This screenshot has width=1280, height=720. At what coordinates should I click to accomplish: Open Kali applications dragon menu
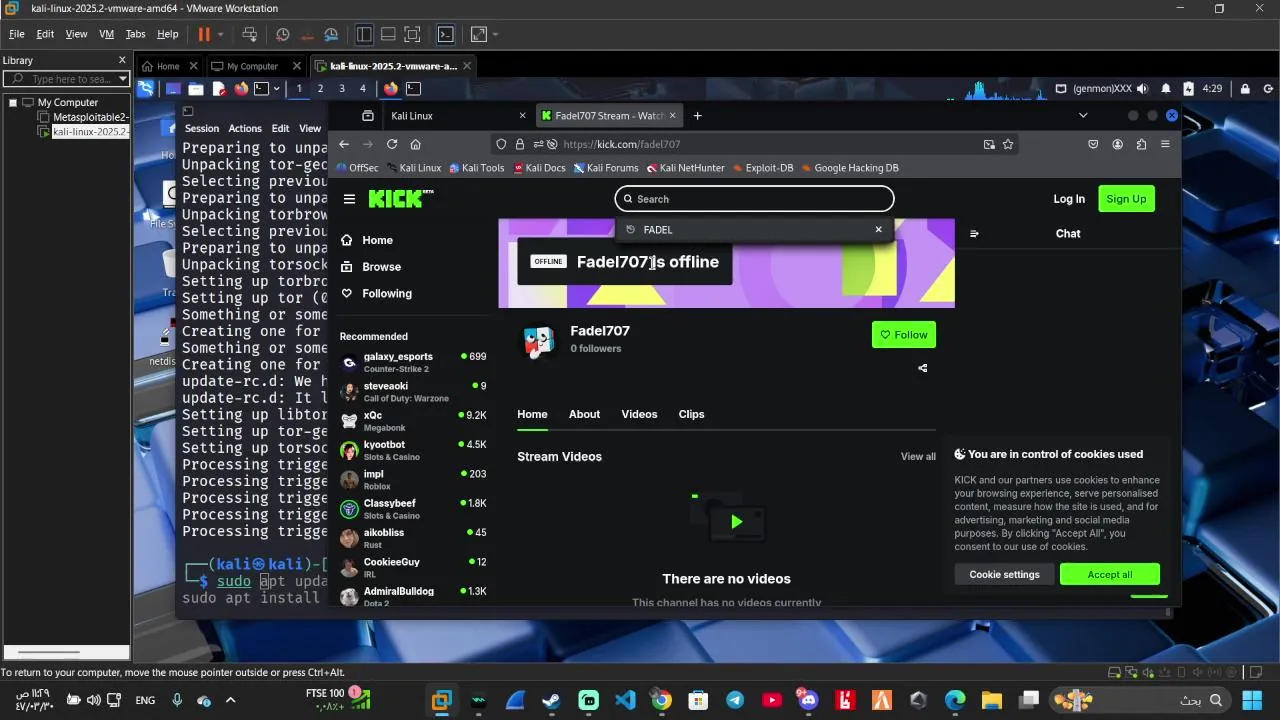click(x=146, y=88)
